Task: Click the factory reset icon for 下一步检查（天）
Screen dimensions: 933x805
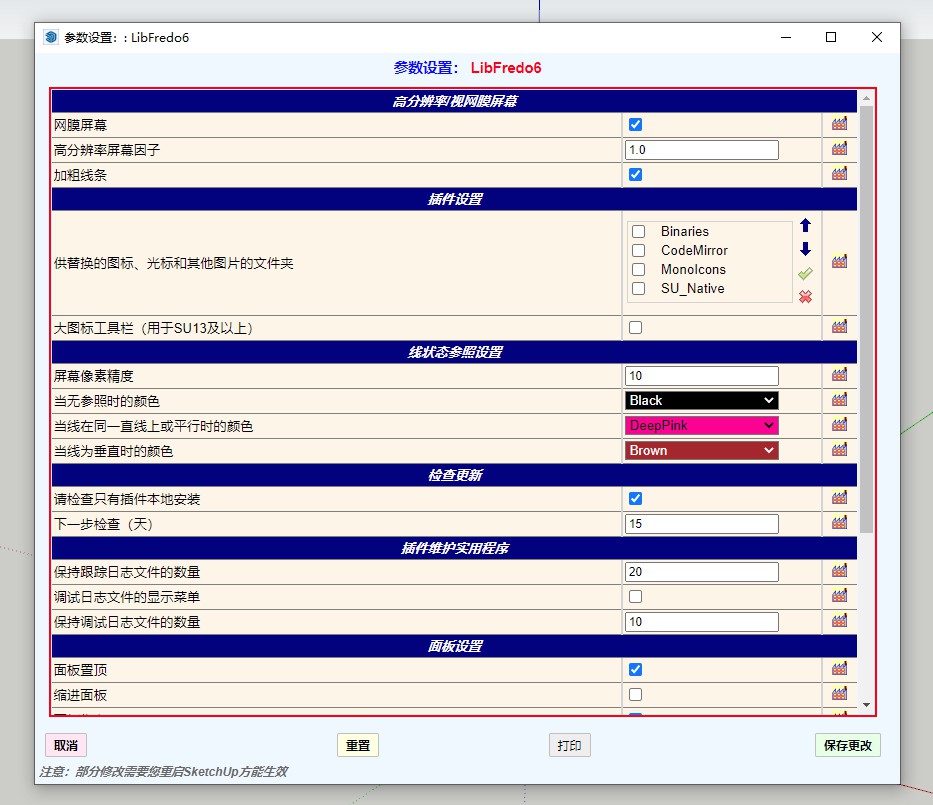Action: (x=839, y=523)
